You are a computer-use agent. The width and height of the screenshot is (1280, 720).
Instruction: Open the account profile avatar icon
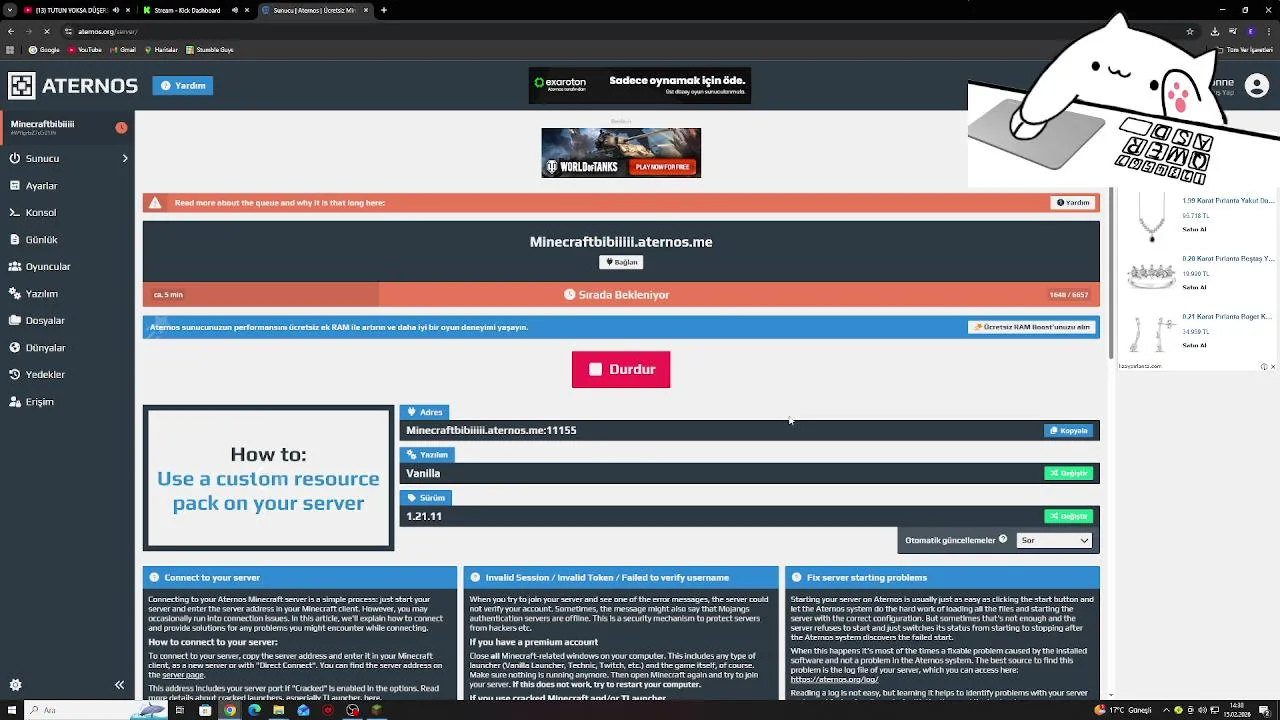coord(1257,85)
